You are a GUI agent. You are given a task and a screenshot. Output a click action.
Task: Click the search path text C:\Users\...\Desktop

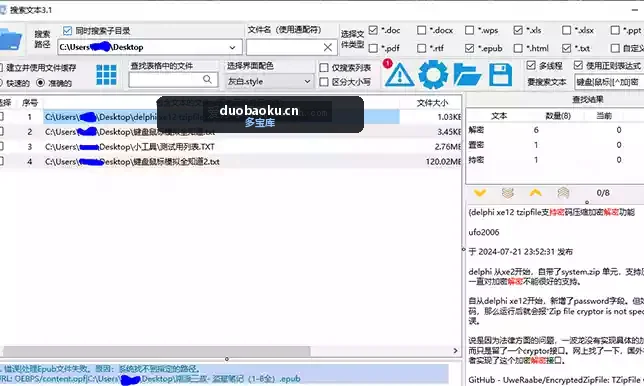point(101,47)
